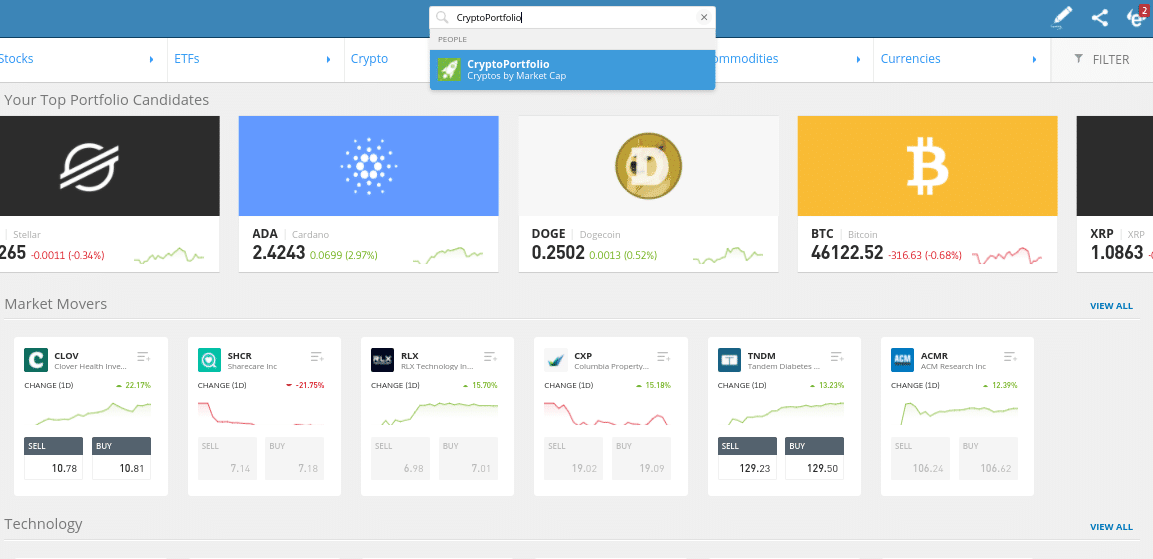Click SELL 10.78 on CLOV
1153x559 pixels.
54,458
